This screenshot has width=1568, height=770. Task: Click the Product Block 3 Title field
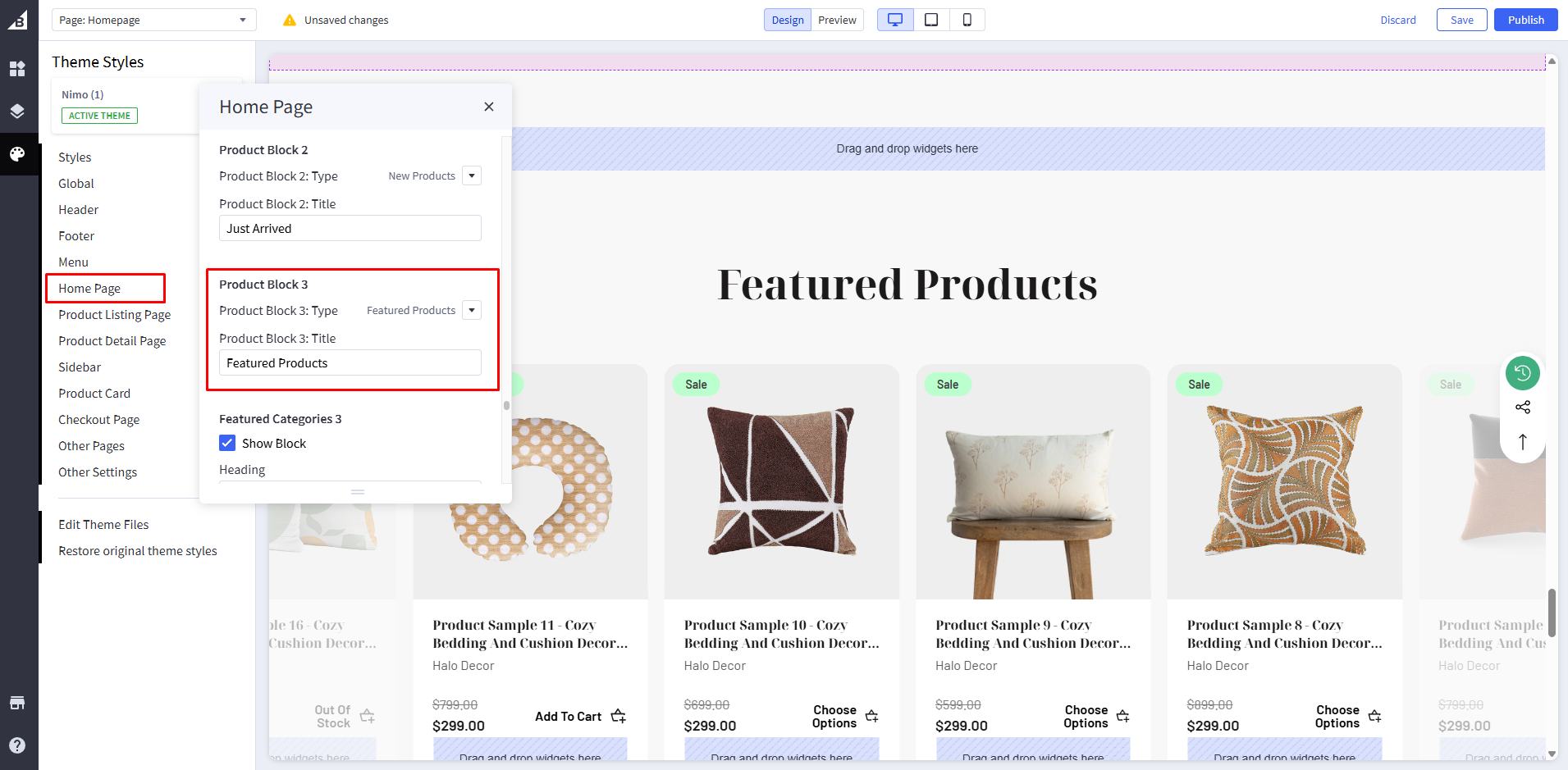(x=350, y=363)
